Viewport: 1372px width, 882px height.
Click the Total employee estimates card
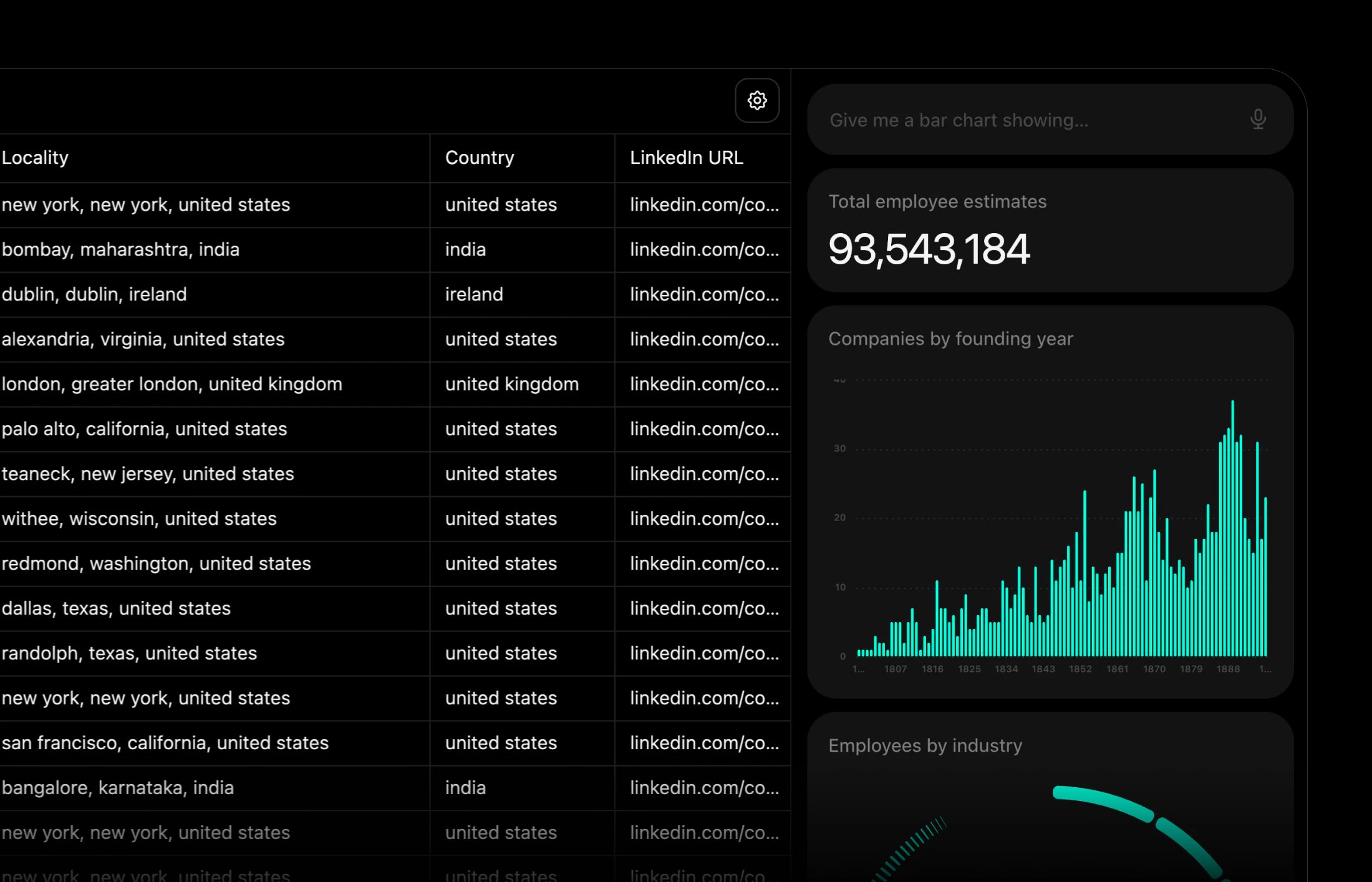[x=1050, y=231]
